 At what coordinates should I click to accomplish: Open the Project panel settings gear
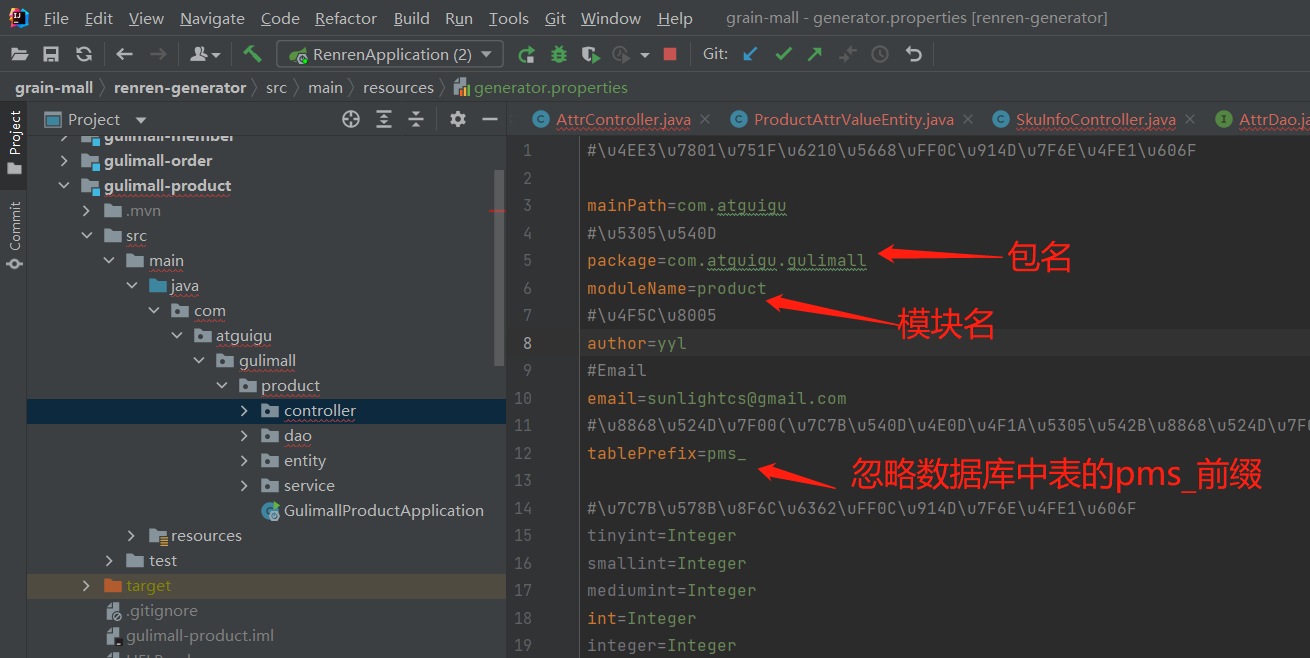458,119
